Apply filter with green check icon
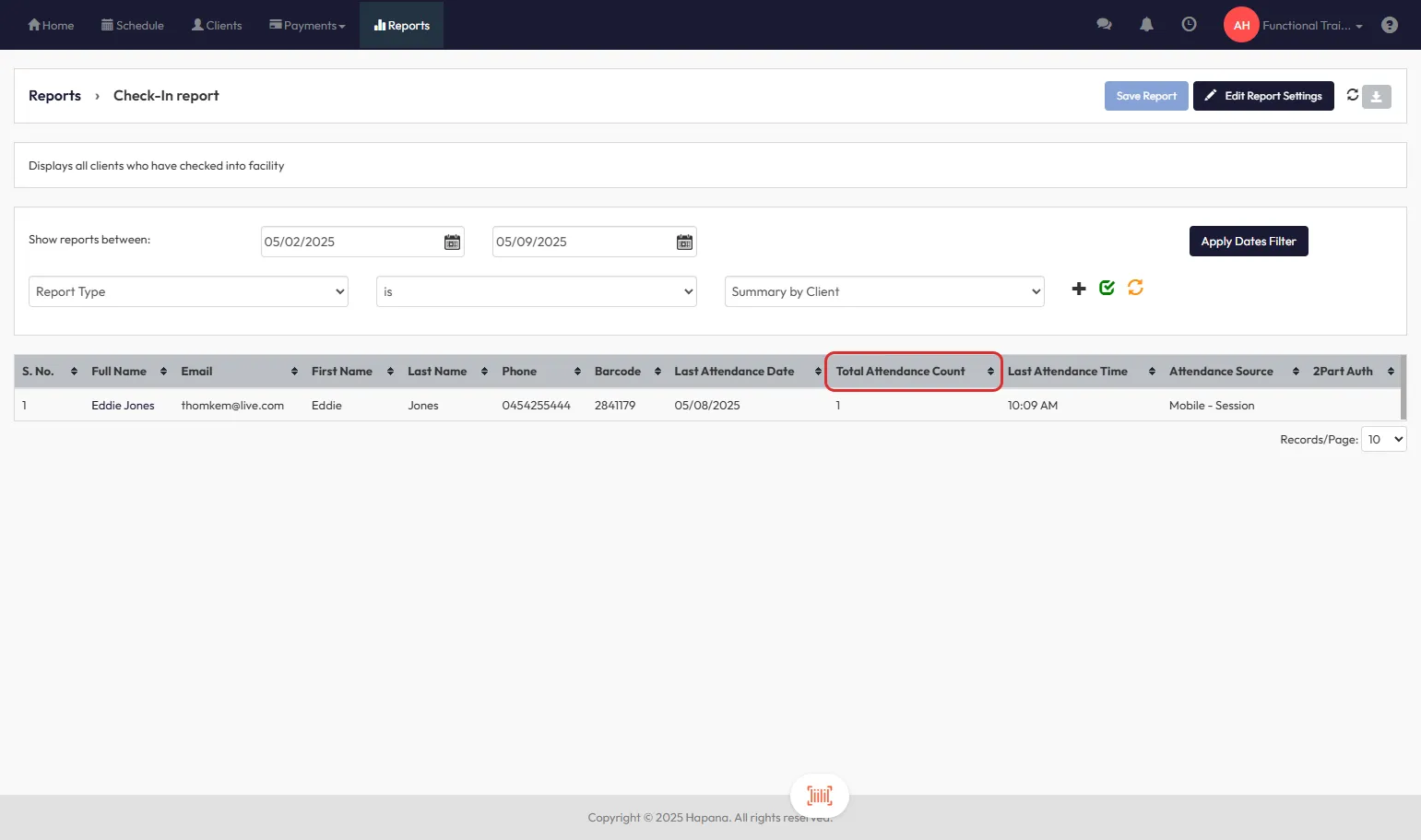Screen dimensions: 1421x840 tap(1107, 288)
